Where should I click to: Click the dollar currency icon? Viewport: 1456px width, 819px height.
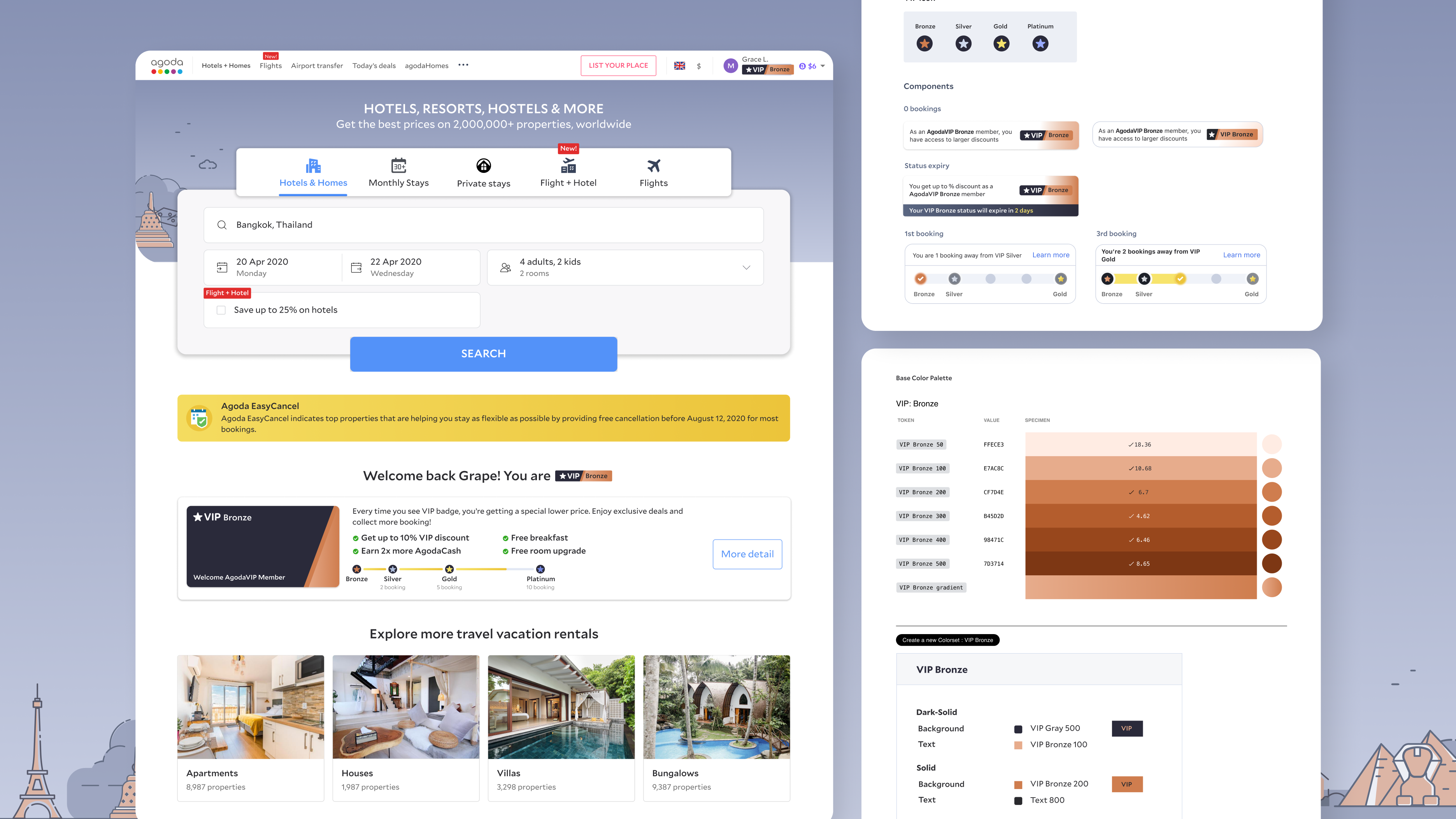(x=698, y=66)
